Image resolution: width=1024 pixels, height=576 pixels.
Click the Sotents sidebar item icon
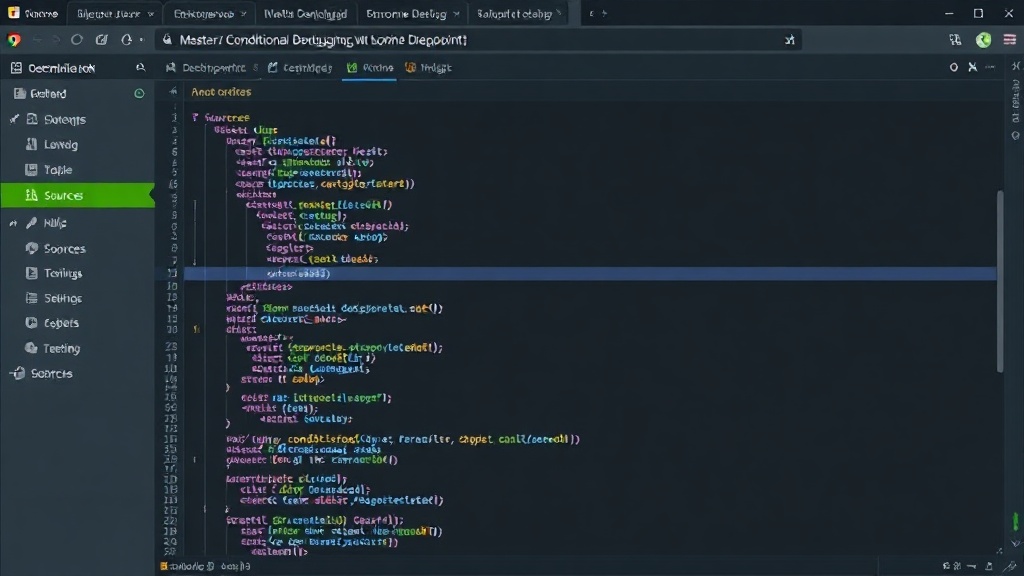(x=32, y=119)
